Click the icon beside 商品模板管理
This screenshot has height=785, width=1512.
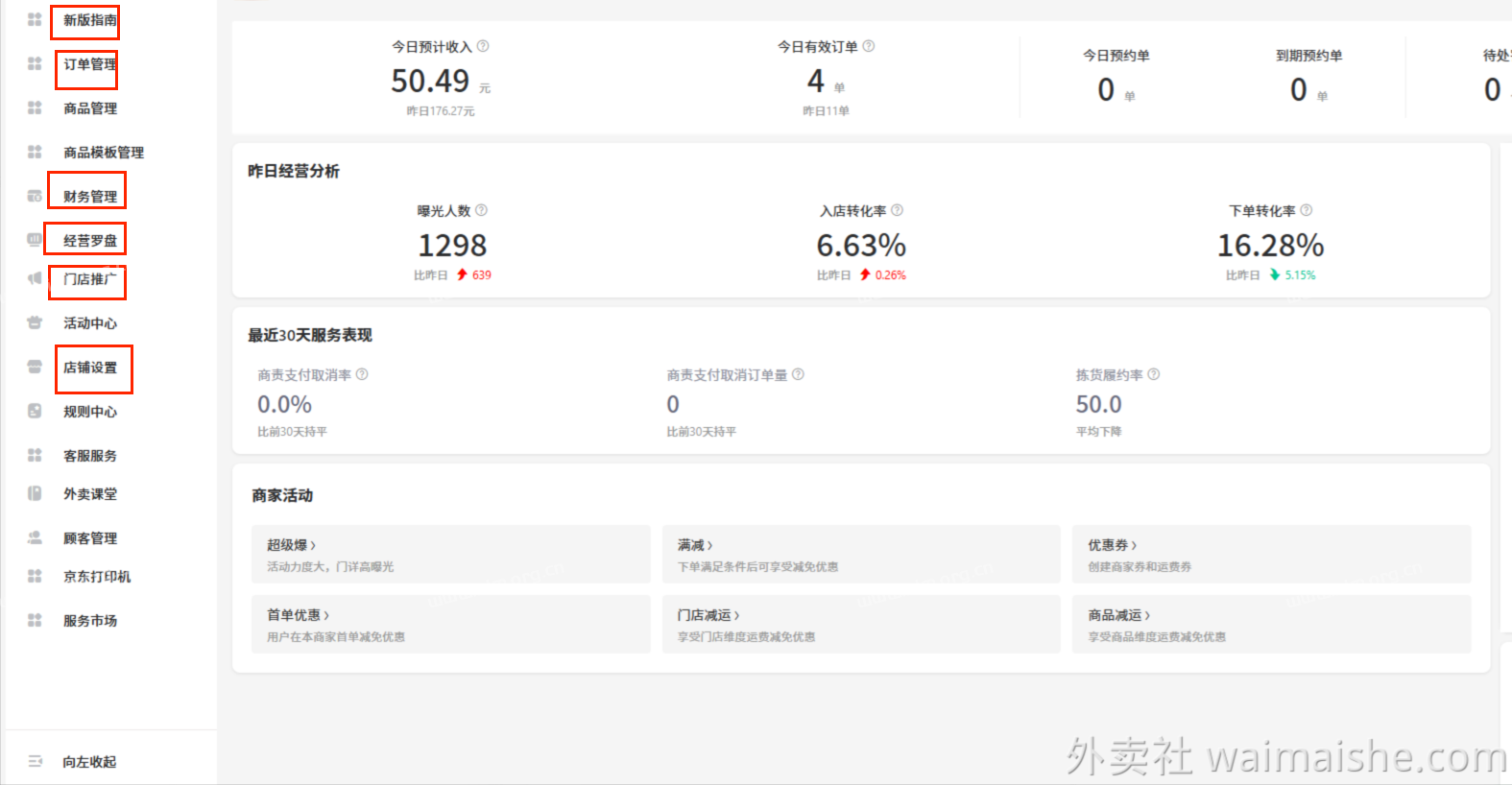coord(35,152)
